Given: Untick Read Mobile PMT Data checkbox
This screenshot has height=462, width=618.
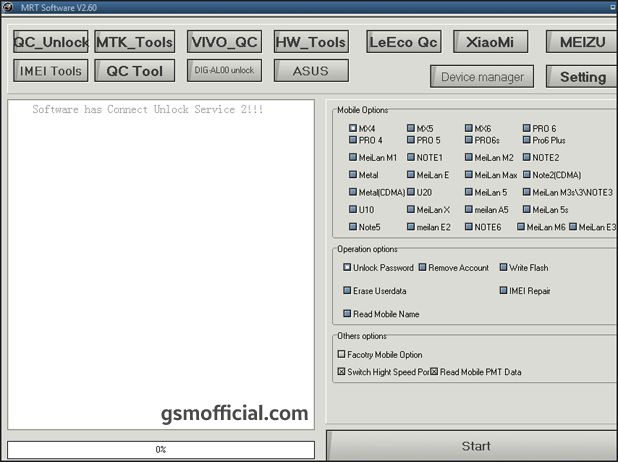Looking at the screenshot, I should (434, 371).
